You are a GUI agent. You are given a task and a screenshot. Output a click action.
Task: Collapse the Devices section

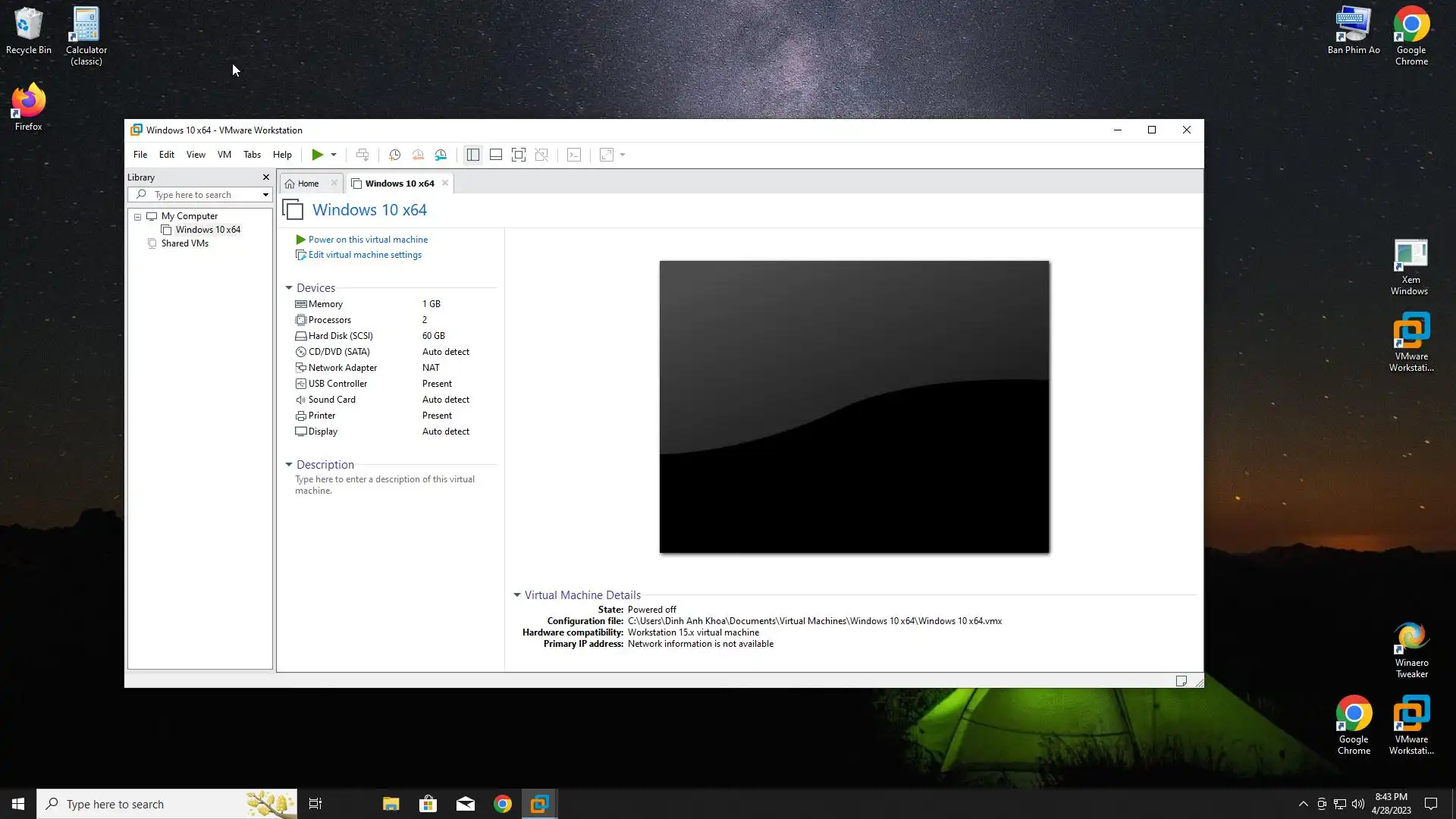[289, 288]
